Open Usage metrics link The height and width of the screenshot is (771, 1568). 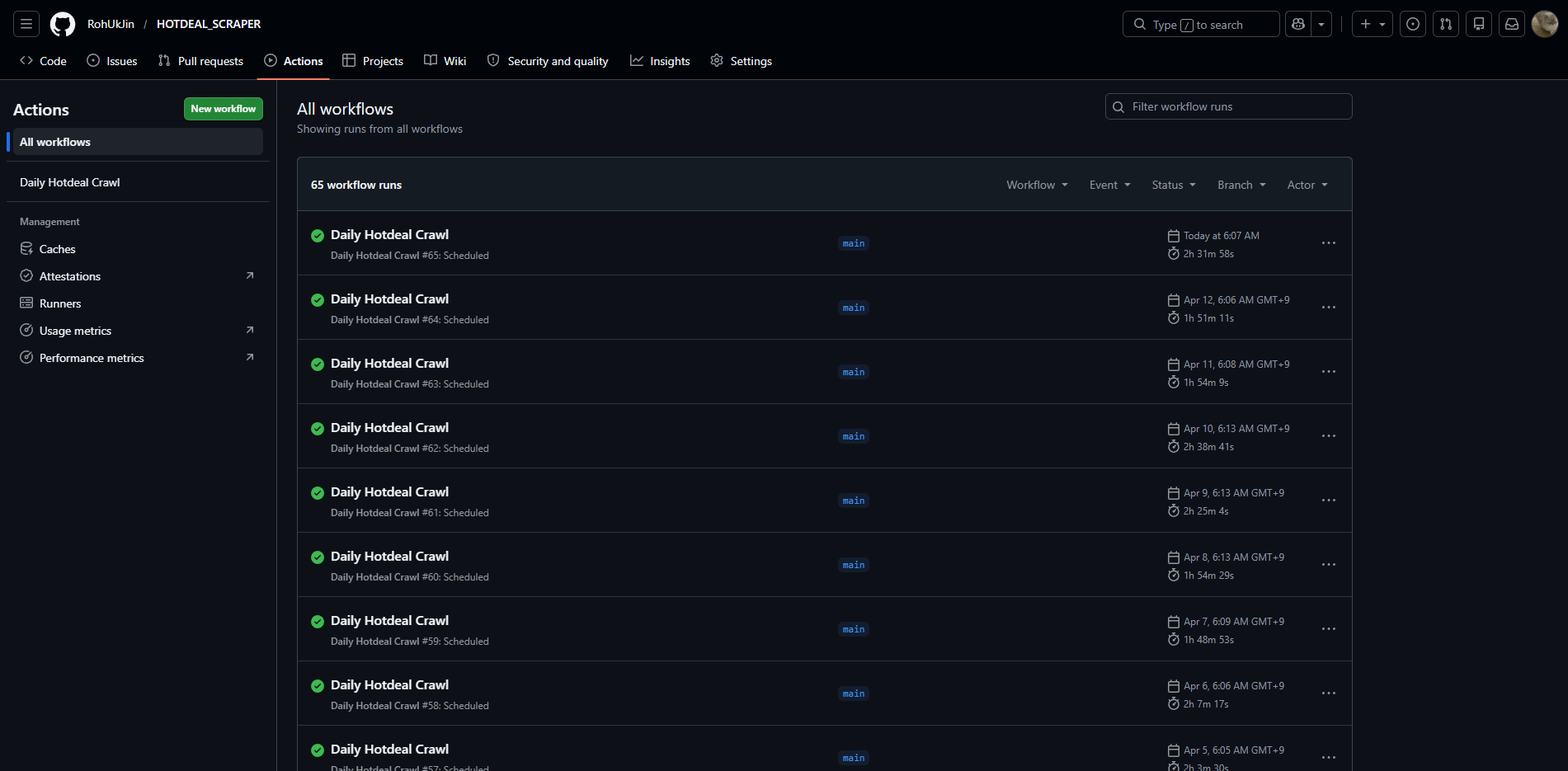[x=138, y=331]
